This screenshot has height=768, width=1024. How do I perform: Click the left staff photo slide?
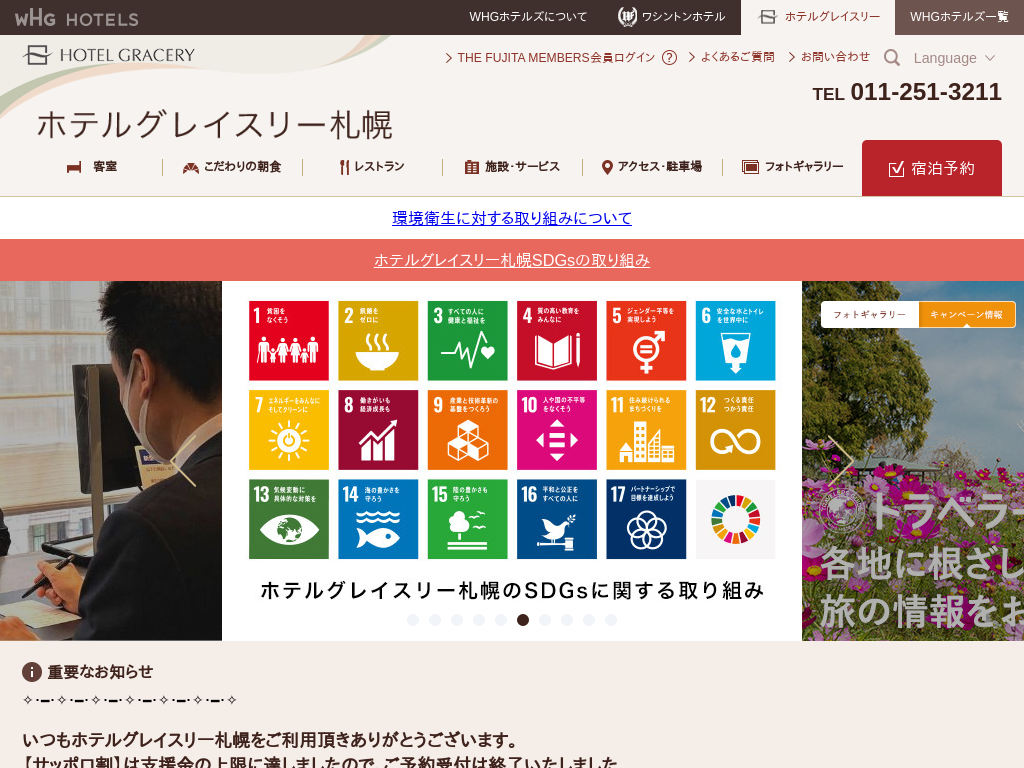pos(111,461)
